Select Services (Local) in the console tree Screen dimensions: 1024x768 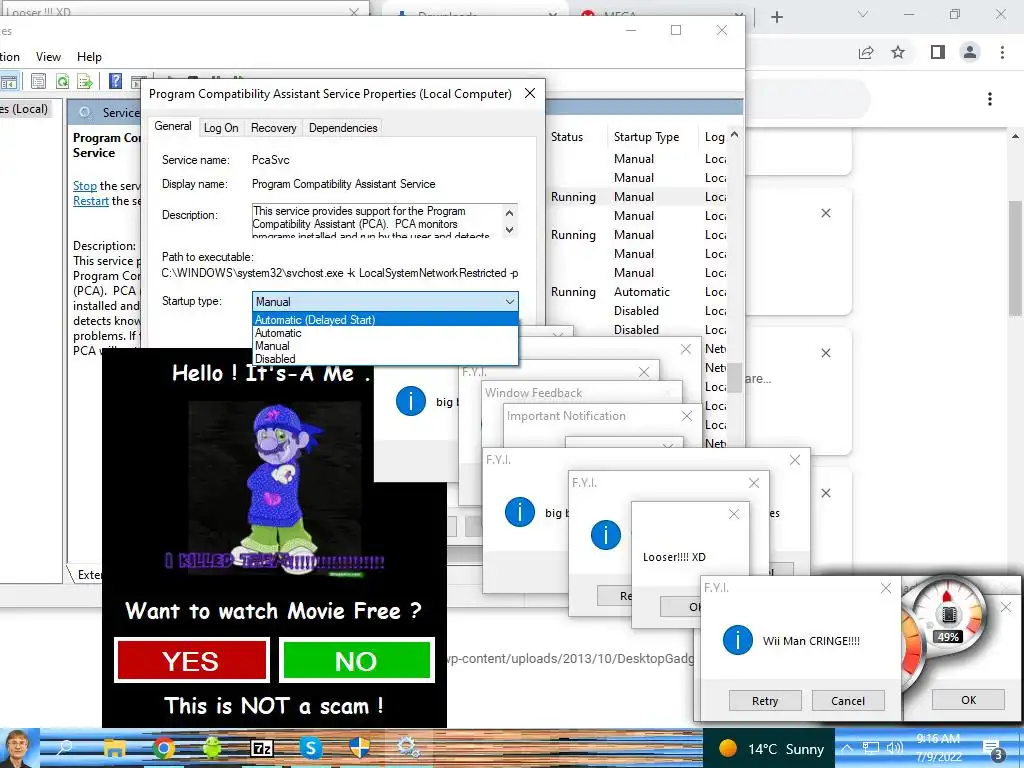(x=25, y=109)
